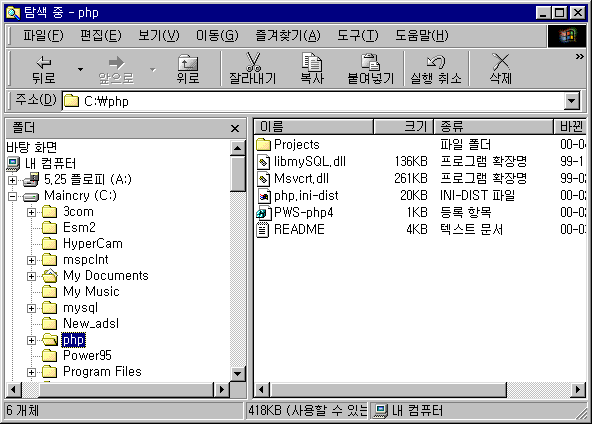Expand the mspclnt folder node

click(x=31, y=260)
